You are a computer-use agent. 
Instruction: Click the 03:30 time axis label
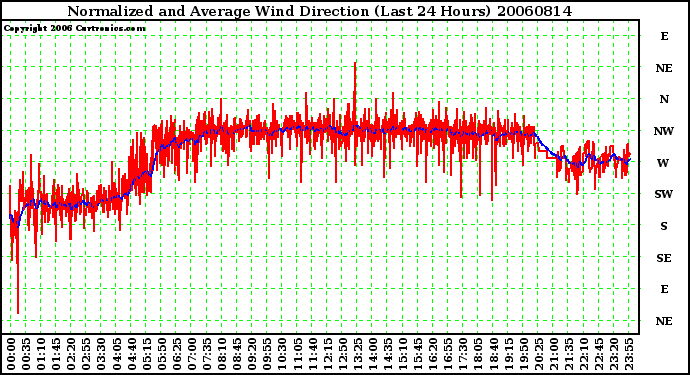(x=101, y=354)
